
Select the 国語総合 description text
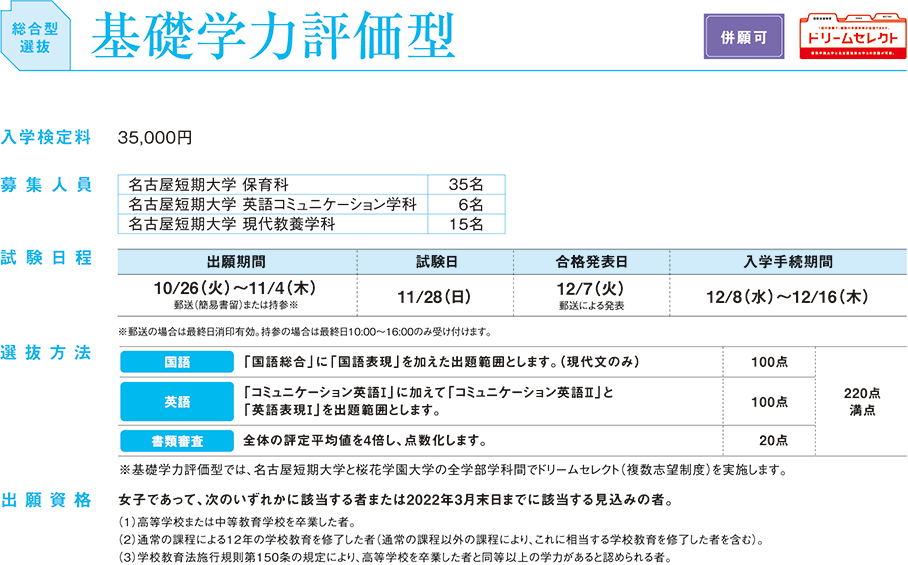(441, 362)
